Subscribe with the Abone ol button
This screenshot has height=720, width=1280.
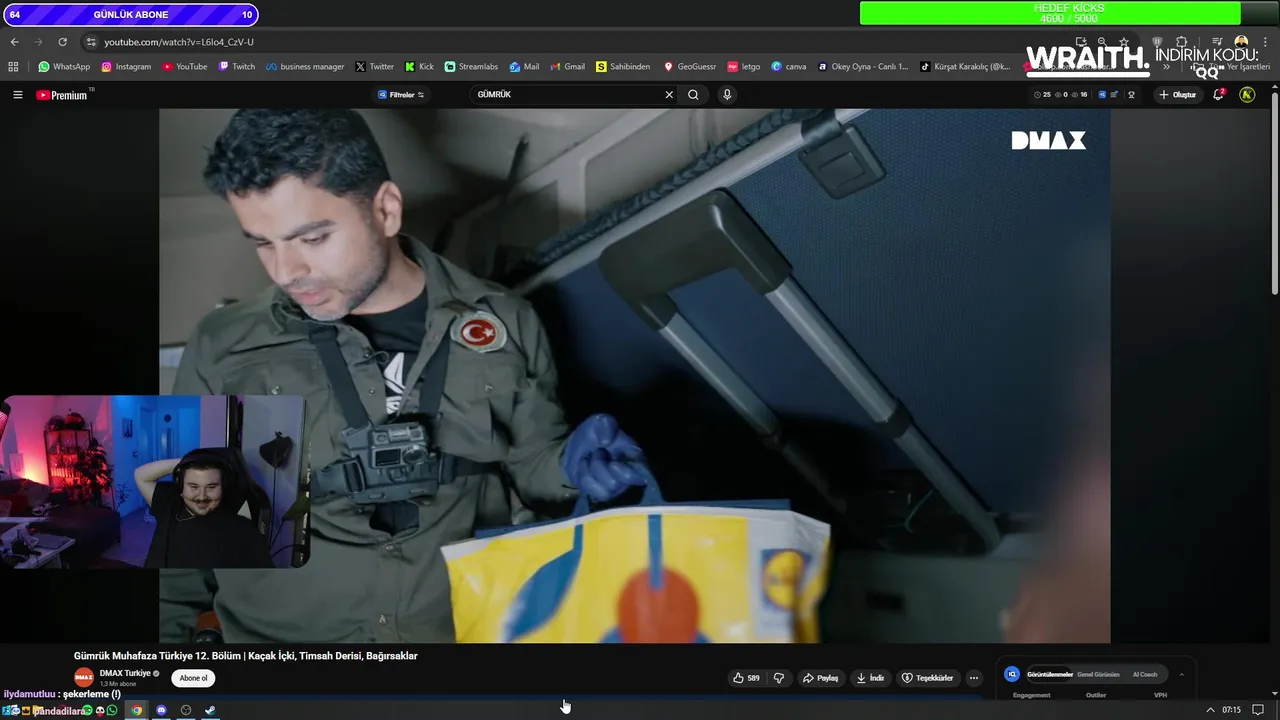193,678
